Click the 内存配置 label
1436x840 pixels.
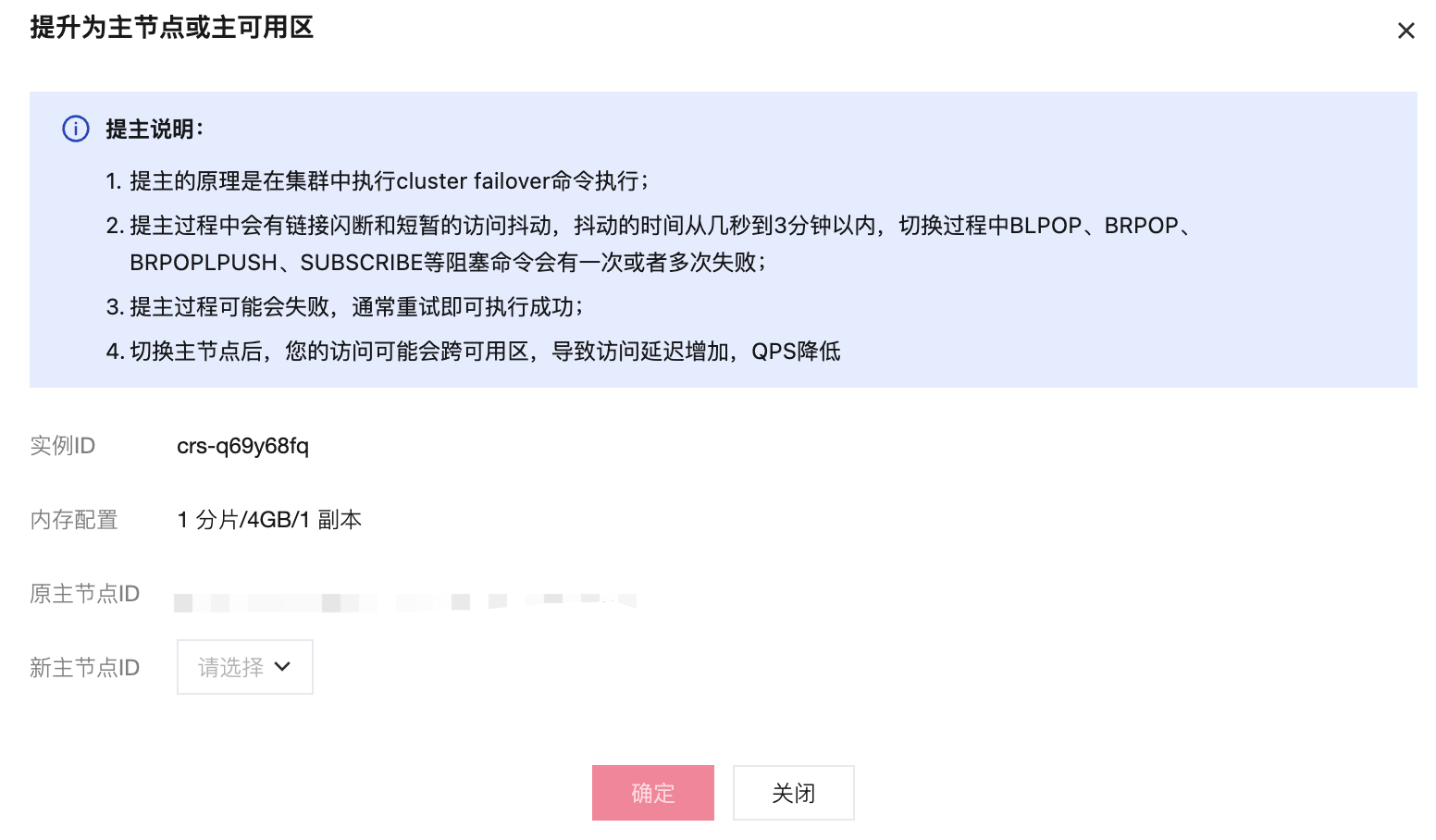coord(74,520)
